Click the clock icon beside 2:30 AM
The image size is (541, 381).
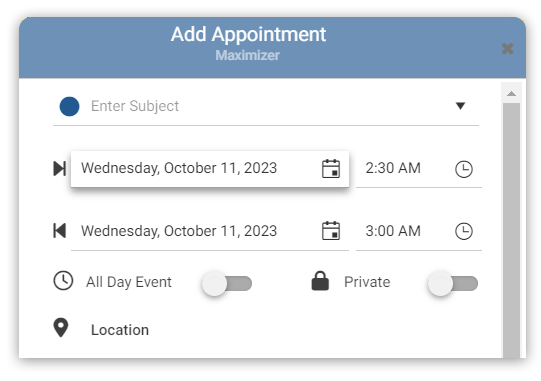(464, 169)
